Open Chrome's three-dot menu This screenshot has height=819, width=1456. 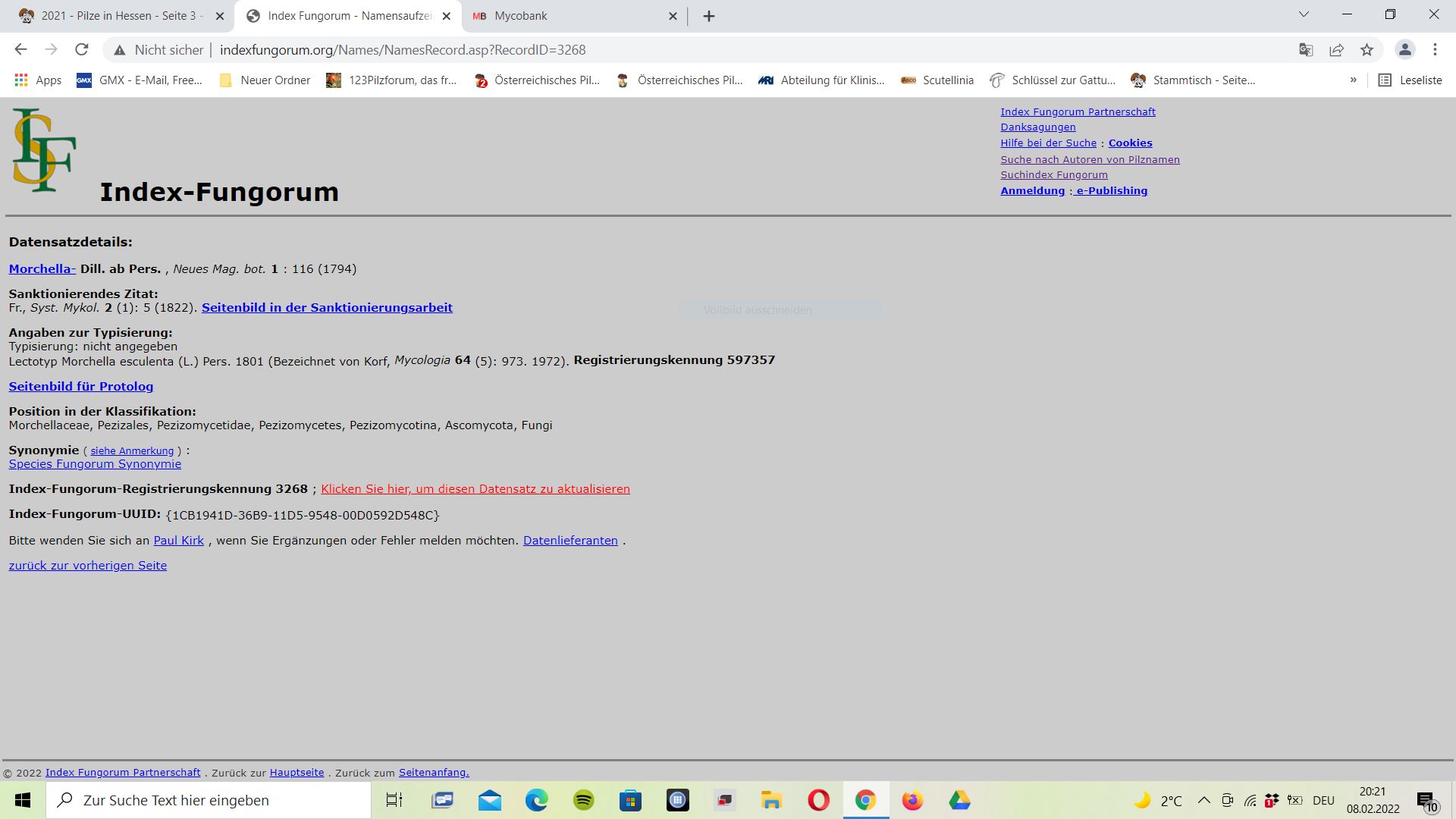tap(1435, 50)
